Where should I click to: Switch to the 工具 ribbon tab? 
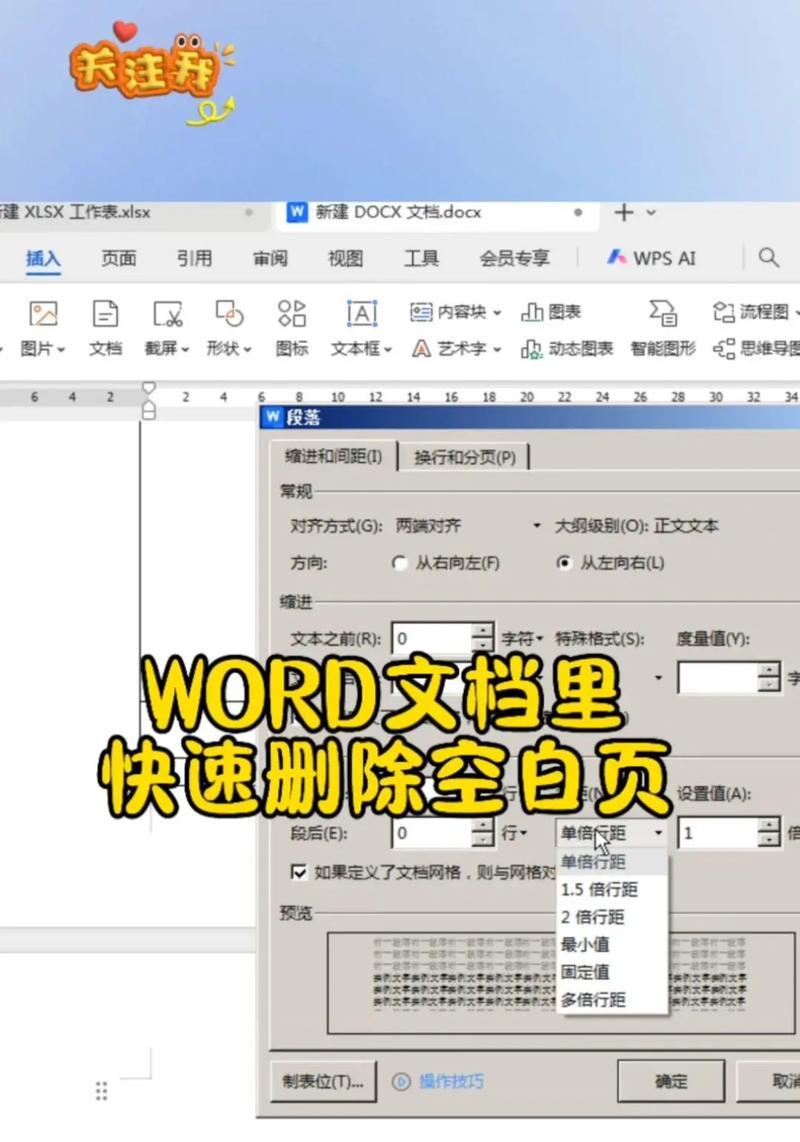[421, 258]
